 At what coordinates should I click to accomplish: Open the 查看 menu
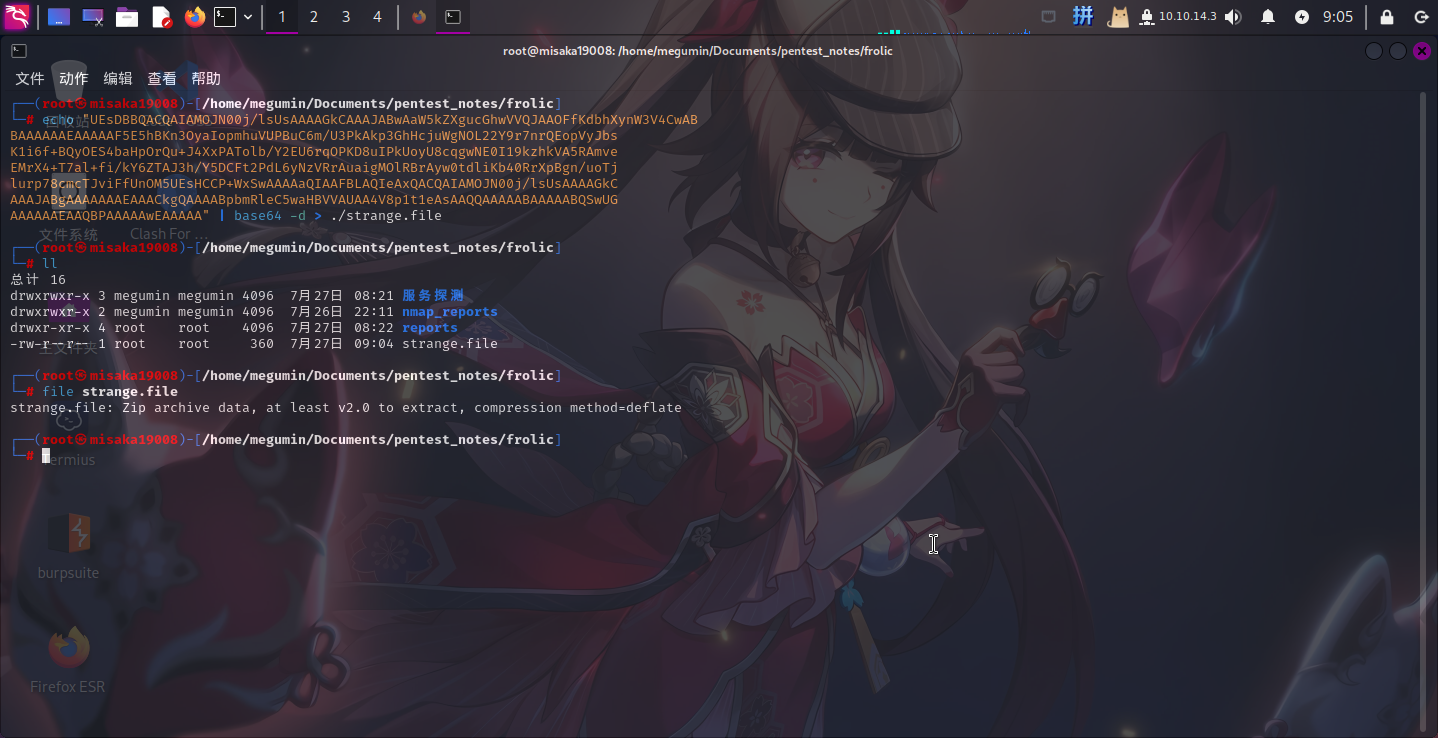(162, 79)
